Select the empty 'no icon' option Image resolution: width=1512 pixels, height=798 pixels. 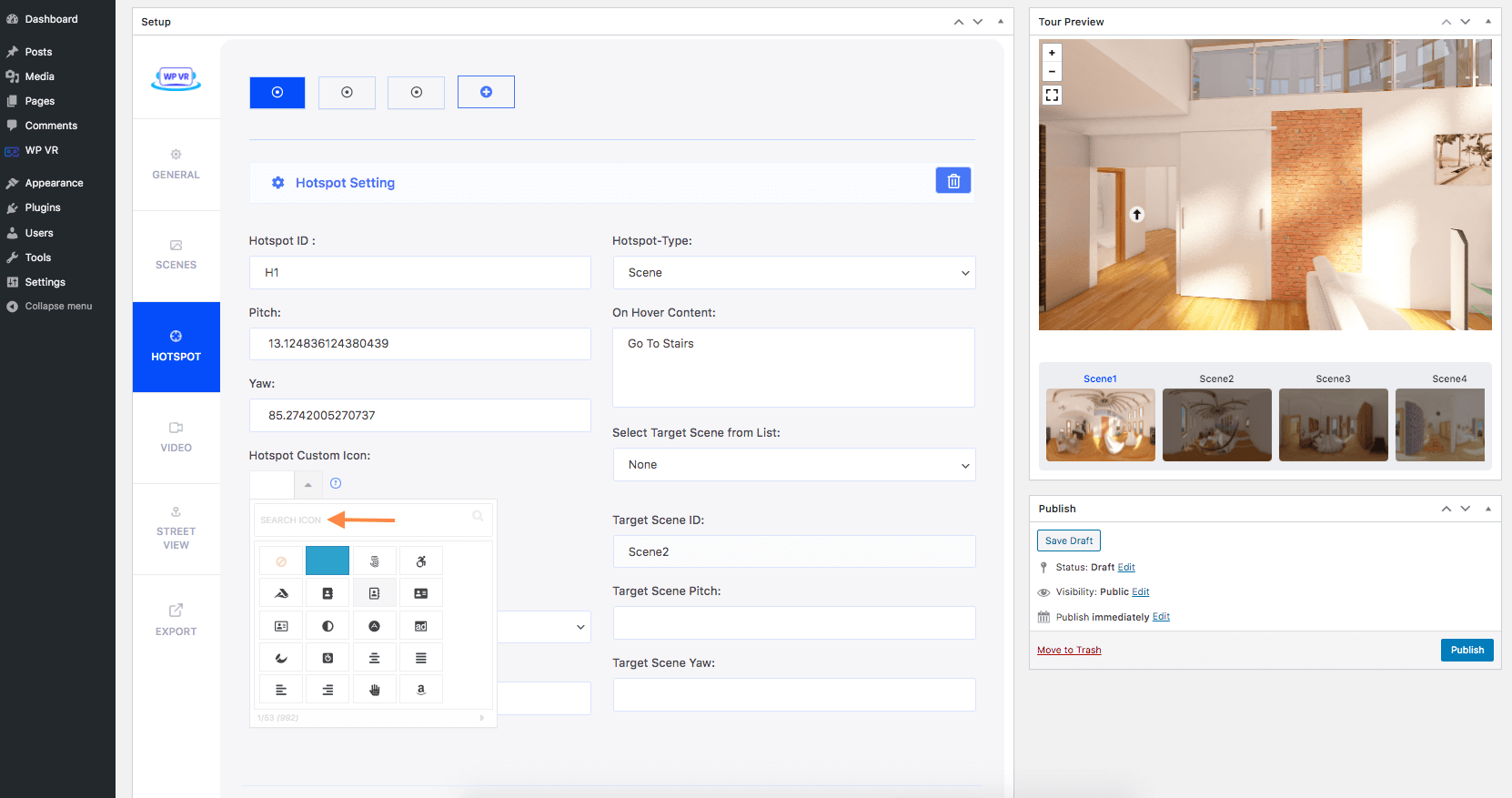281,561
